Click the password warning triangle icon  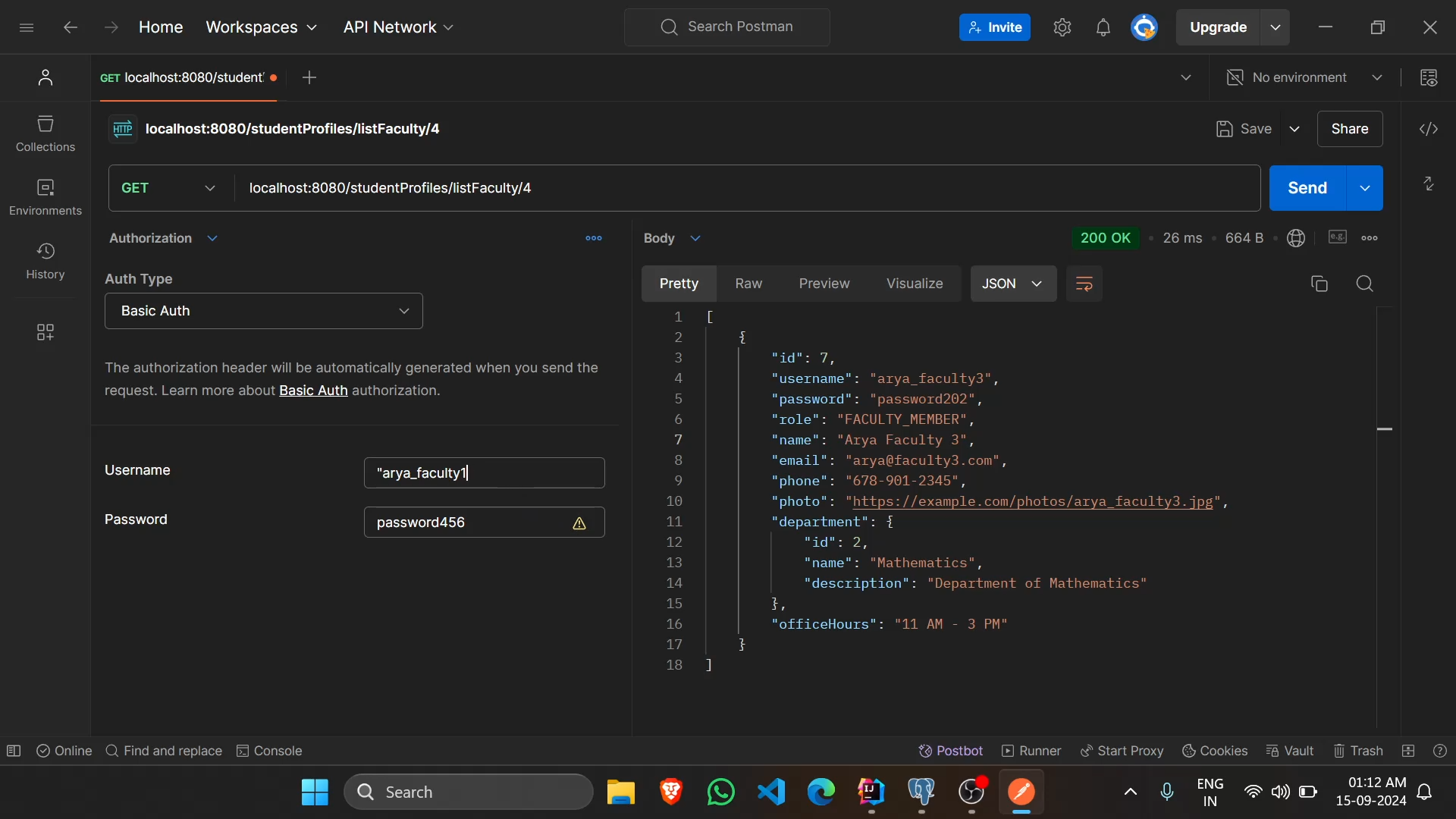pyautogui.click(x=579, y=523)
